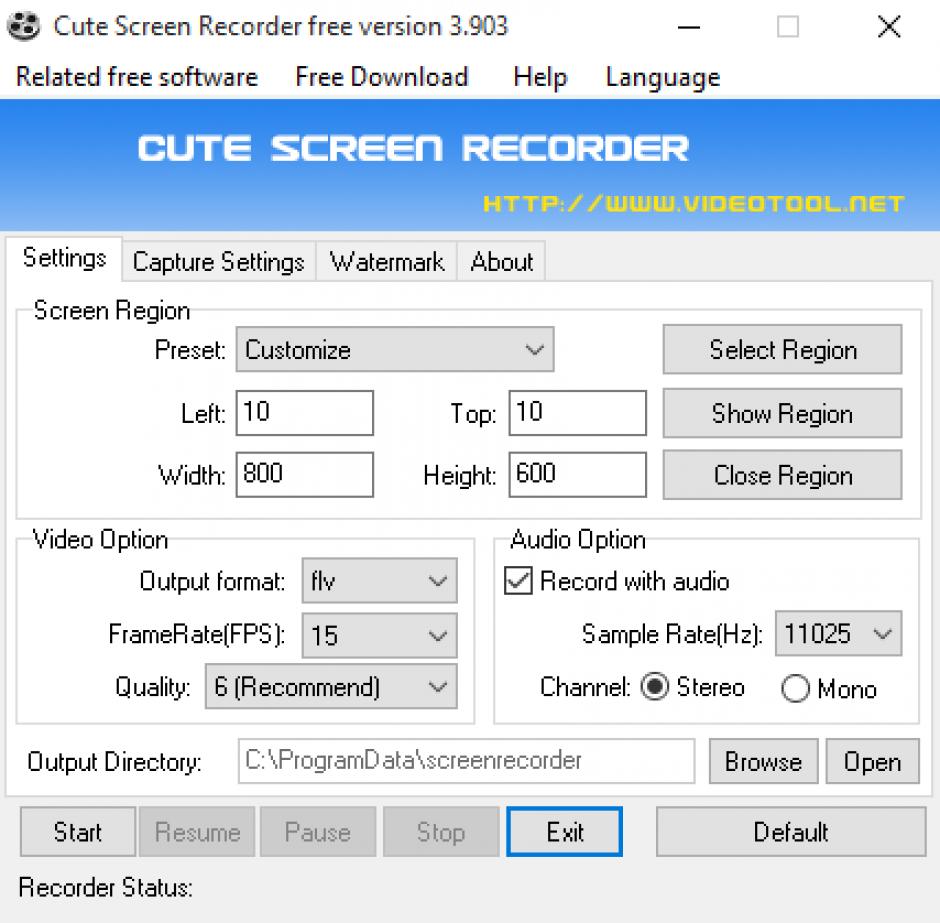Viewport: 940px width, 923px height.
Task: Open the Related free software menu
Action: (137, 77)
